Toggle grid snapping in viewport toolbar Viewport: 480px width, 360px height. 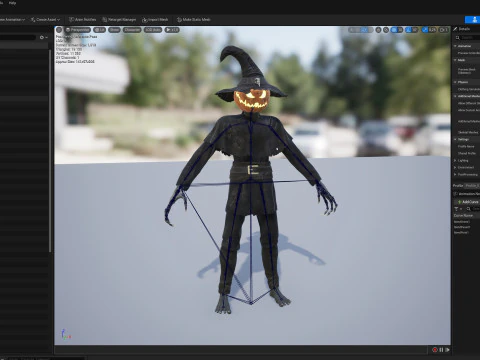tap(394, 30)
